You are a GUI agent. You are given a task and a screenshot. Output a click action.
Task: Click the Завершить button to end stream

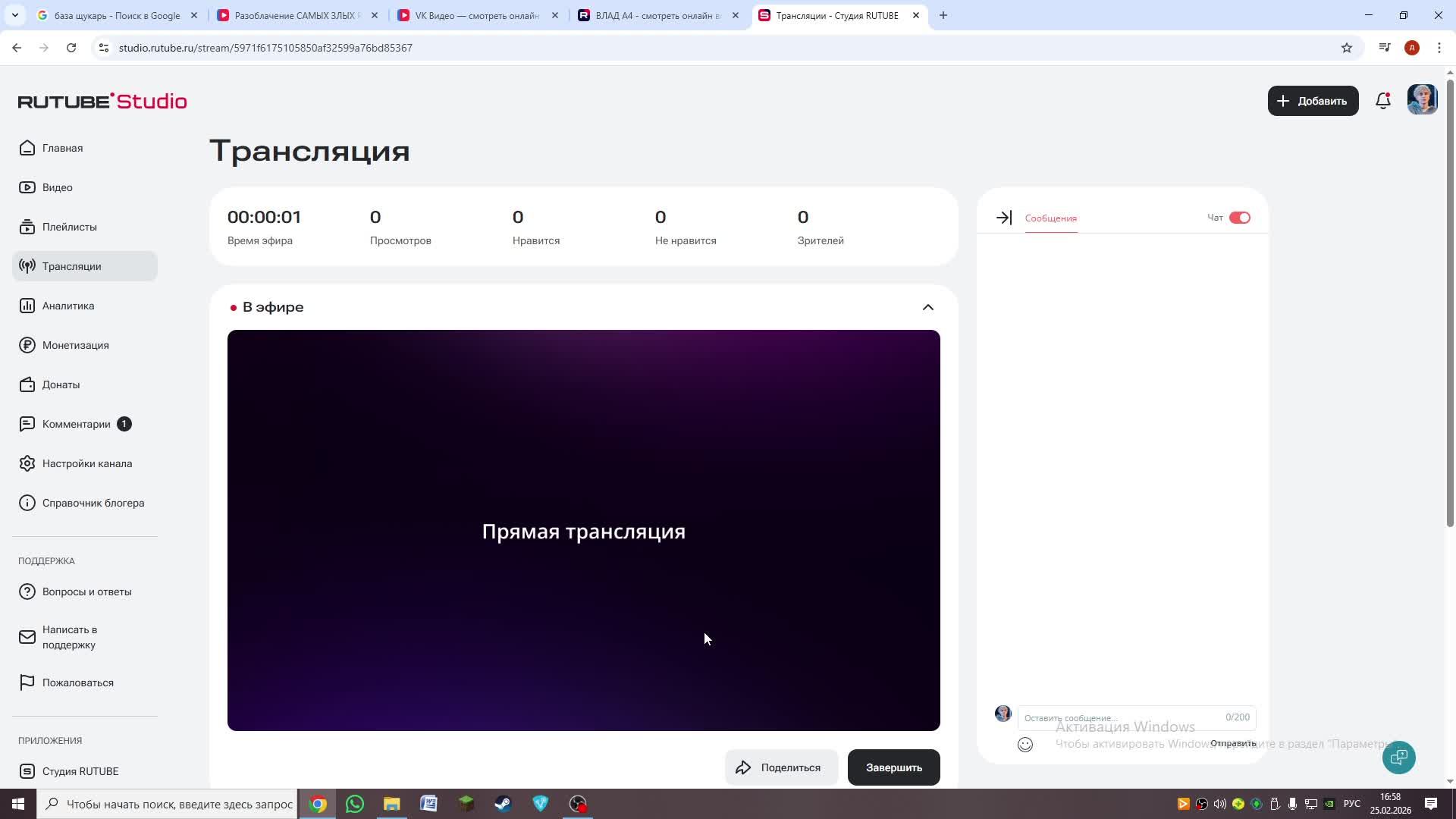(x=893, y=767)
